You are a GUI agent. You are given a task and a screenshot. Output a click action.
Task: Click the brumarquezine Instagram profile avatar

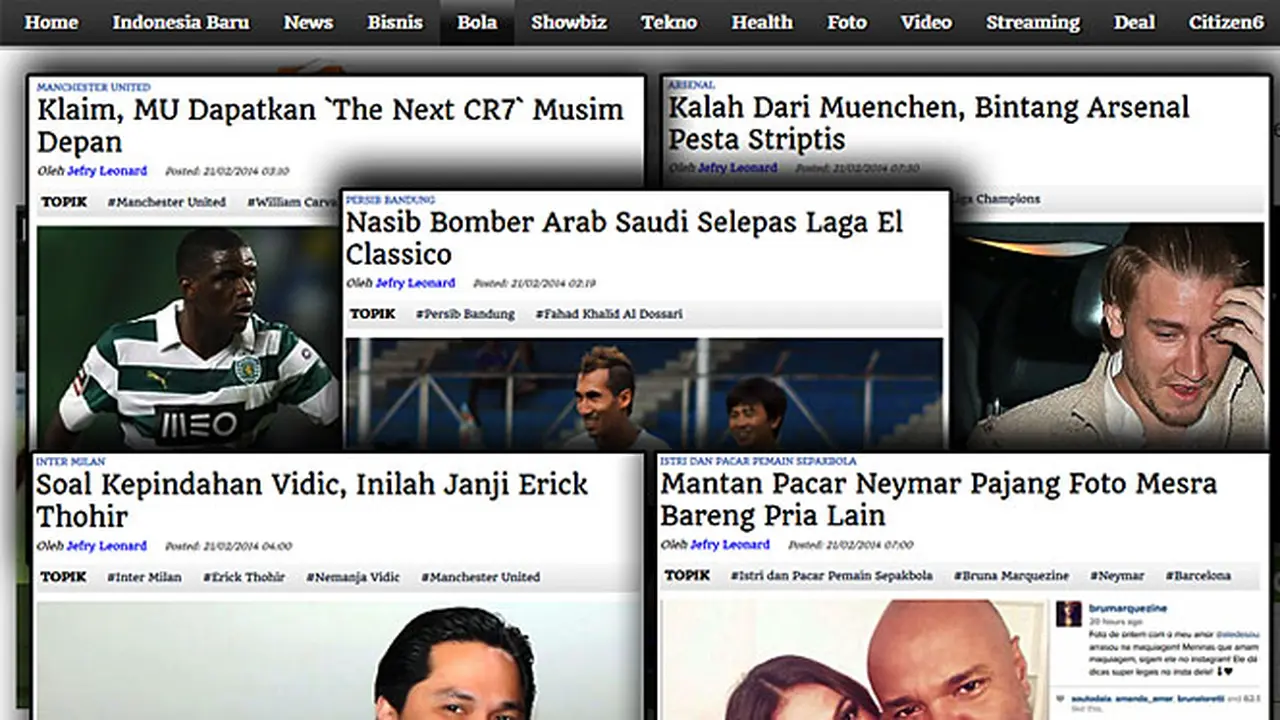[x=1070, y=613]
